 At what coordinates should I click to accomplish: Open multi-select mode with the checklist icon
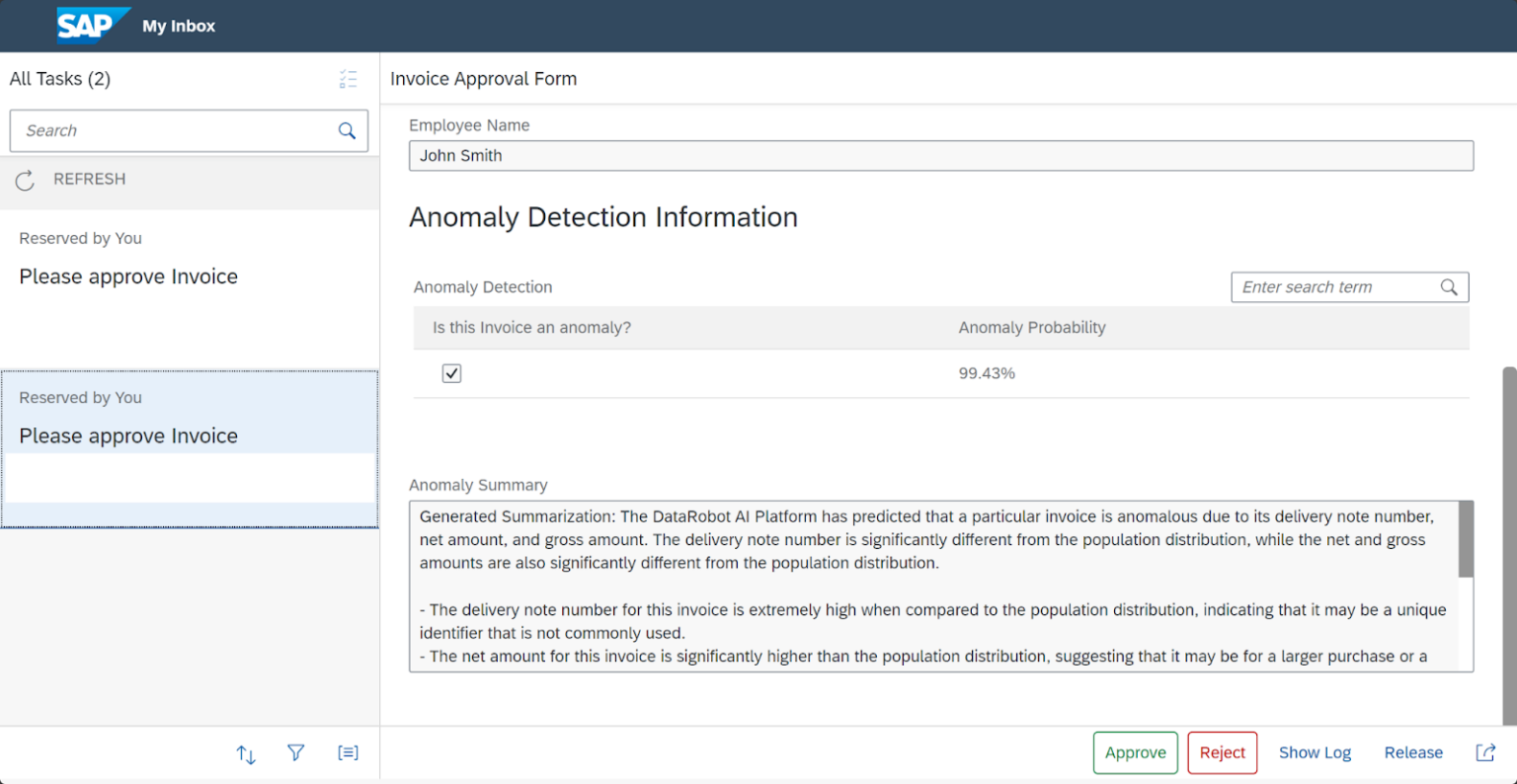[x=348, y=79]
